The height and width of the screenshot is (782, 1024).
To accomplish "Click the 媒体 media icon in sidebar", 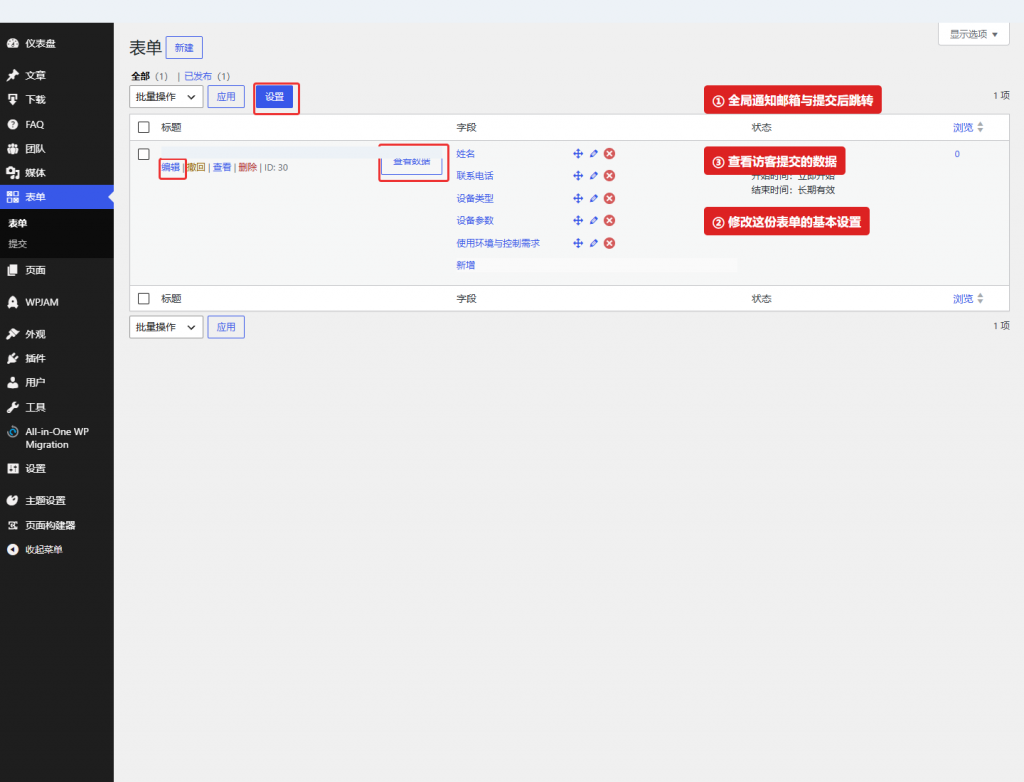I will point(12,172).
